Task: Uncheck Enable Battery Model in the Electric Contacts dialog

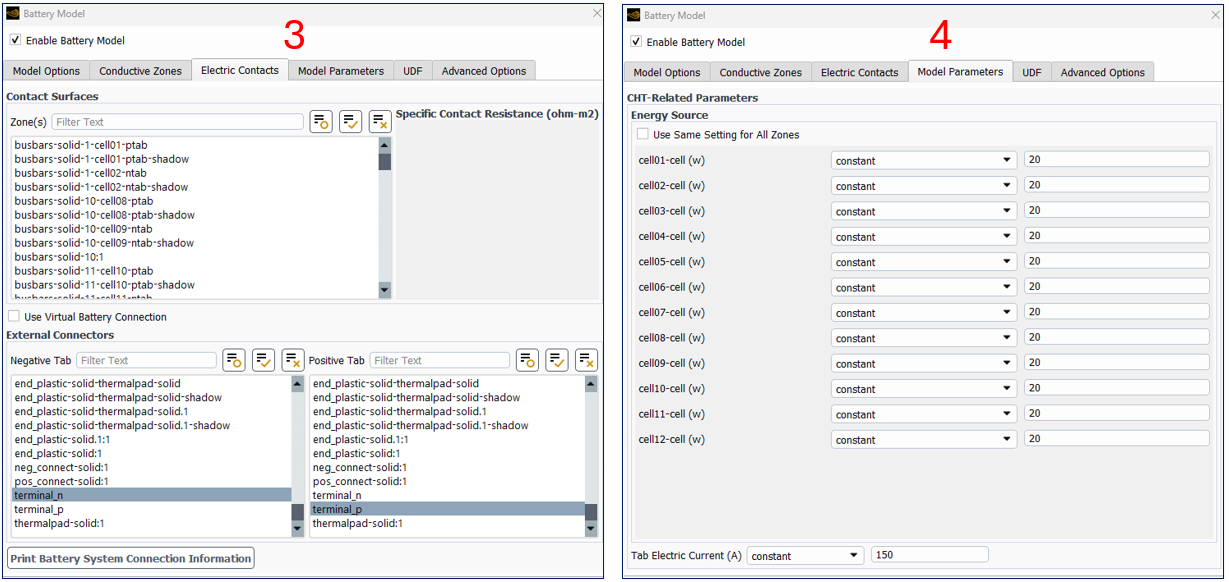Action: click(x=15, y=40)
